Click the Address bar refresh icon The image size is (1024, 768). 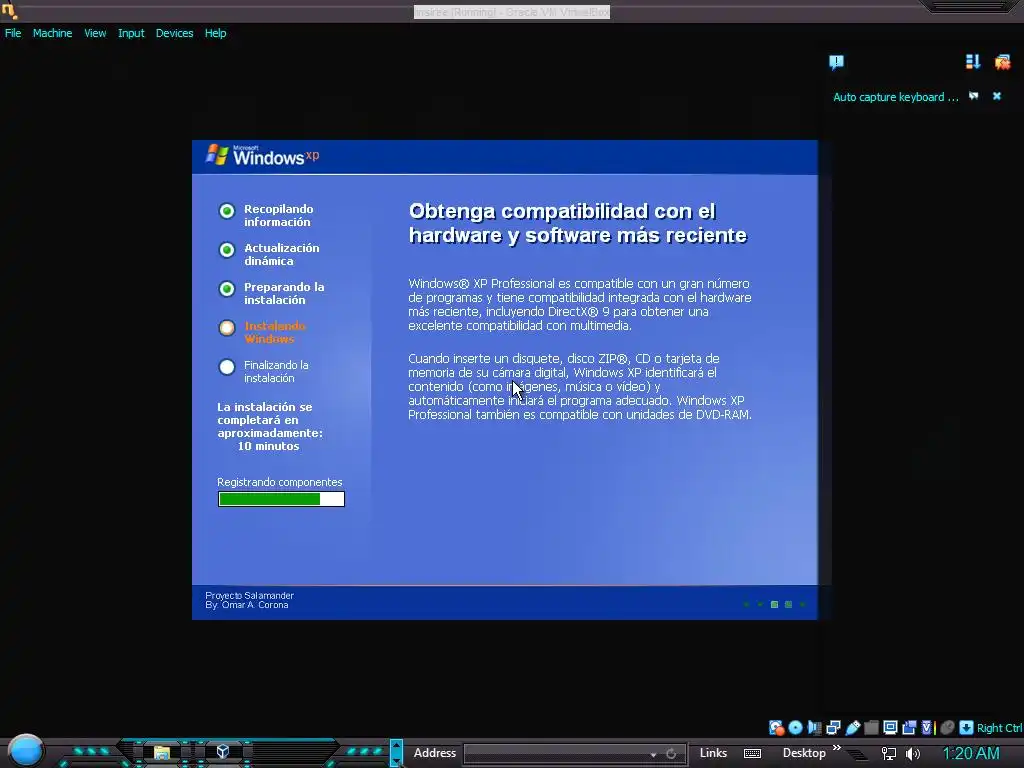click(671, 754)
